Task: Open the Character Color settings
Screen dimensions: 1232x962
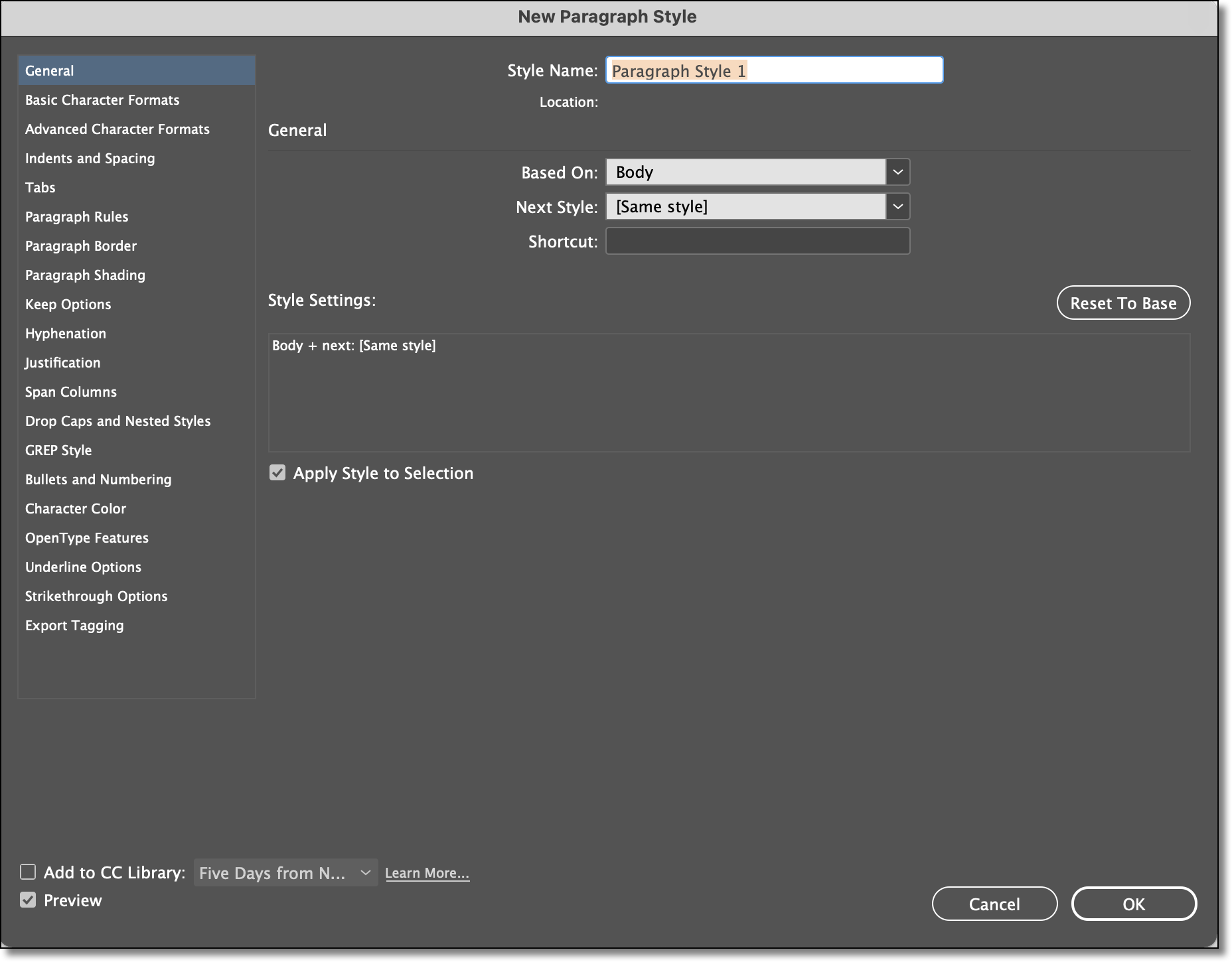Action: pyautogui.click(x=75, y=508)
